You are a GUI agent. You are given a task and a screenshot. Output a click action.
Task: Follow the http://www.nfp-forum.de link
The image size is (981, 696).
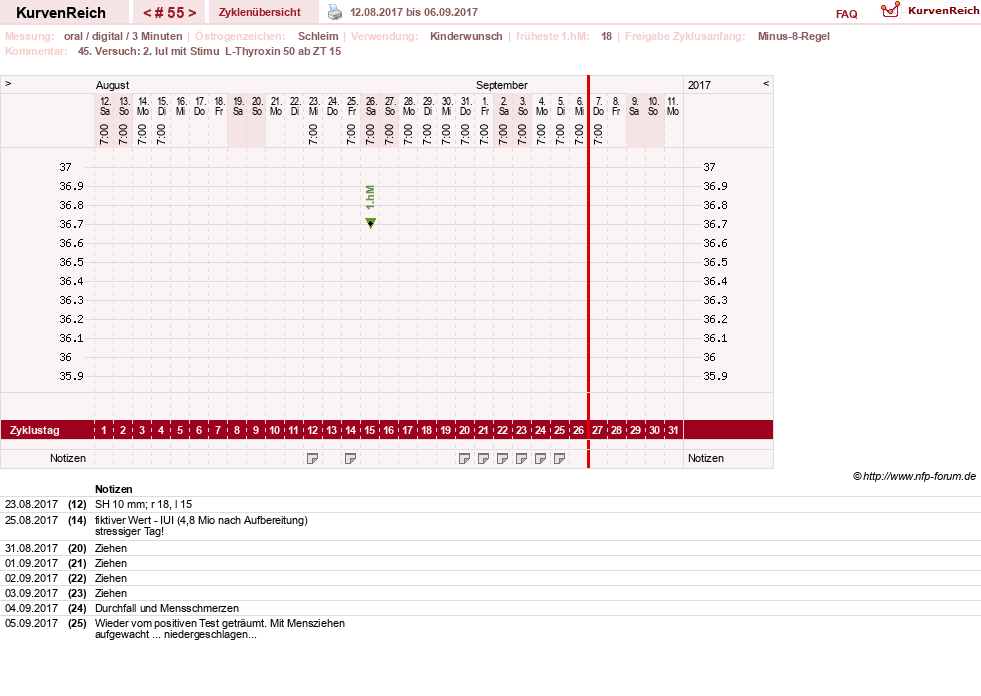click(919, 476)
